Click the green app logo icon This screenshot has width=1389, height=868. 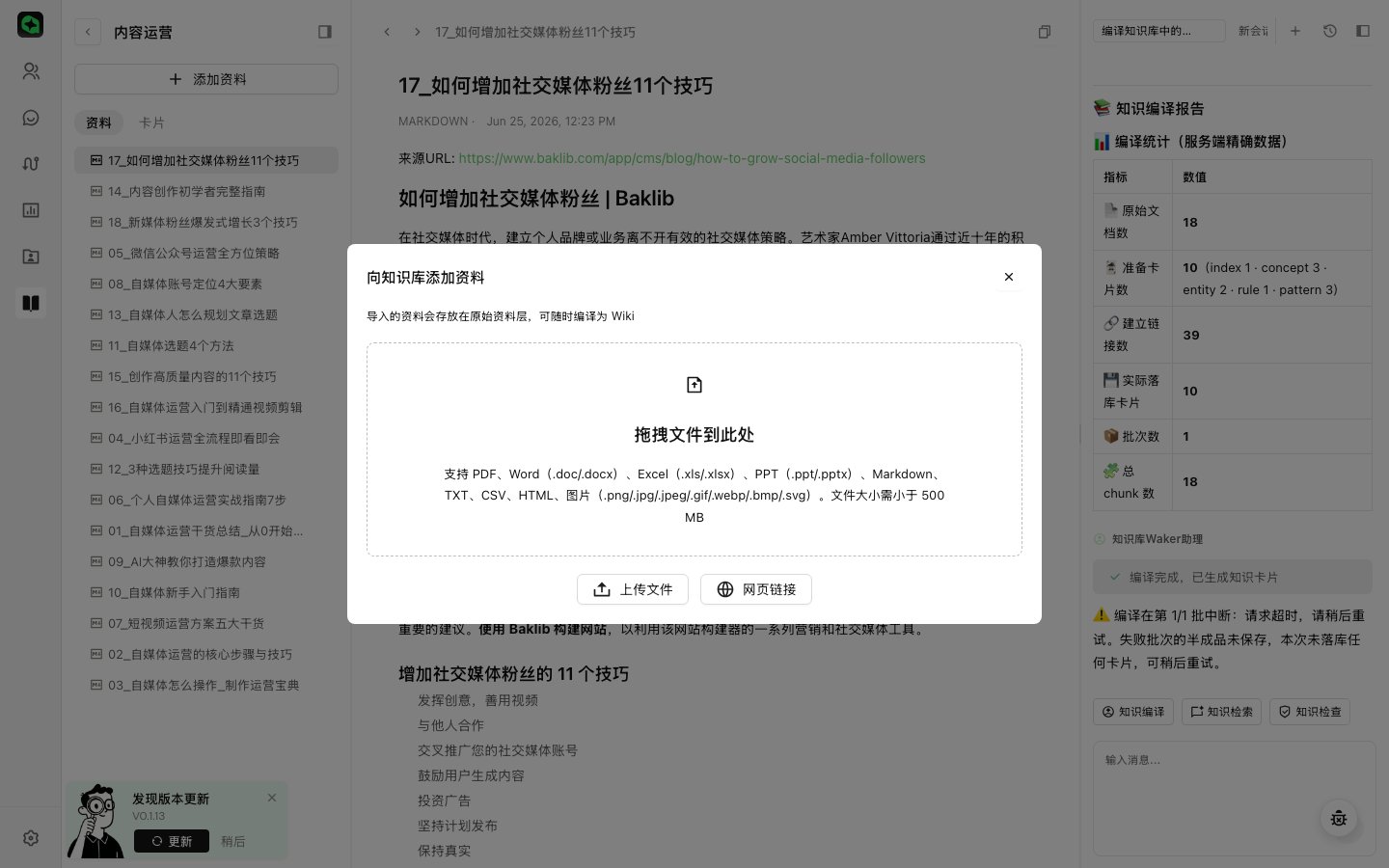coord(31,24)
